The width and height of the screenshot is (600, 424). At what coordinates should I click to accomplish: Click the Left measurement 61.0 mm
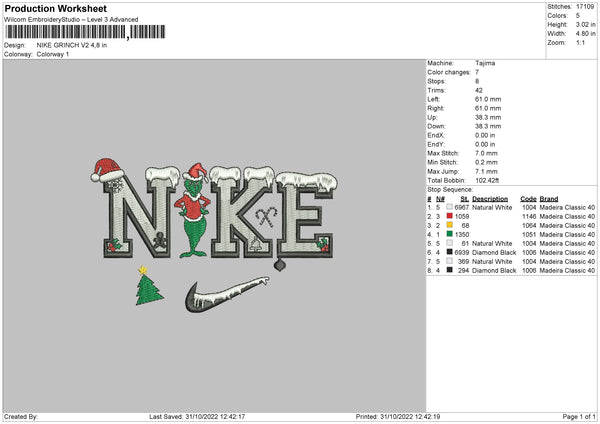pyautogui.click(x=488, y=99)
